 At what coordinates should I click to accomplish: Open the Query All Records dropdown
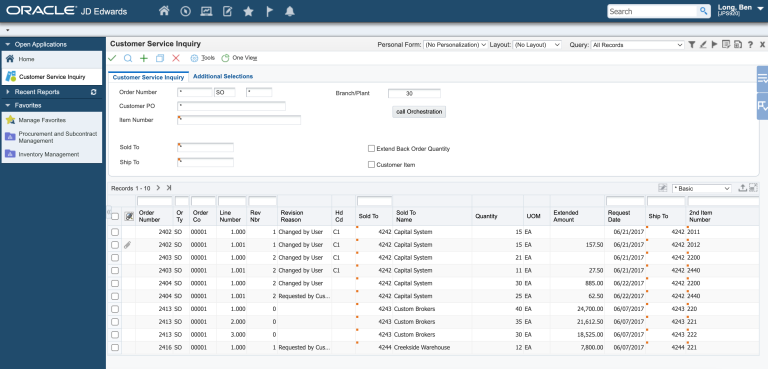click(637, 45)
